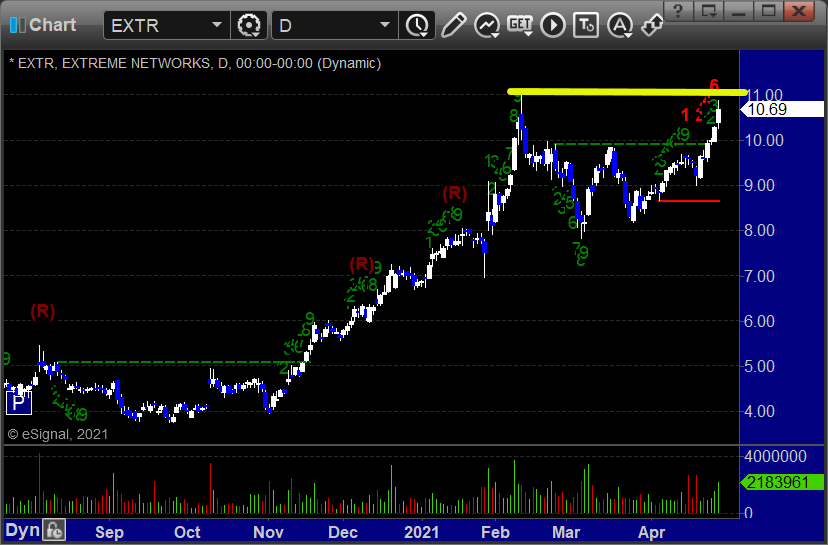Image resolution: width=828 pixels, height=545 pixels.
Task: Select the red horizontal support line
Action: [689, 201]
